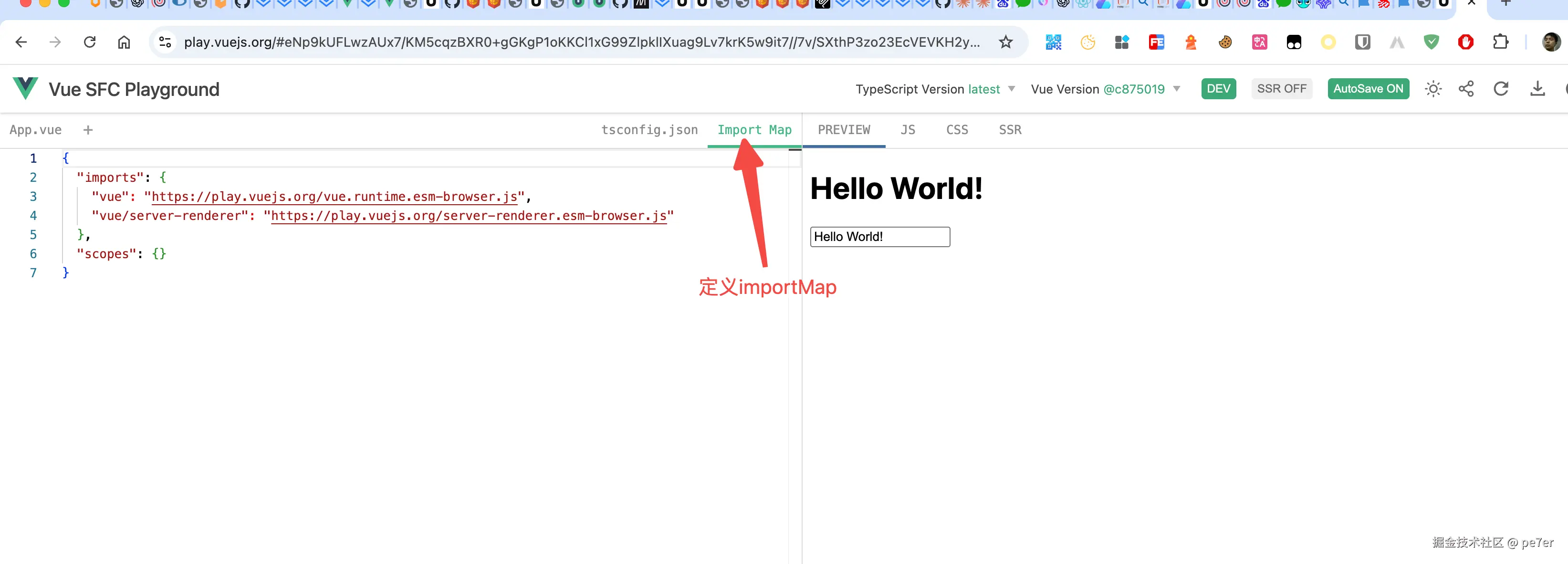This screenshot has width=1568, height=564.
Task: Toggle the light/dark theme
Action: click(1433, 89)
